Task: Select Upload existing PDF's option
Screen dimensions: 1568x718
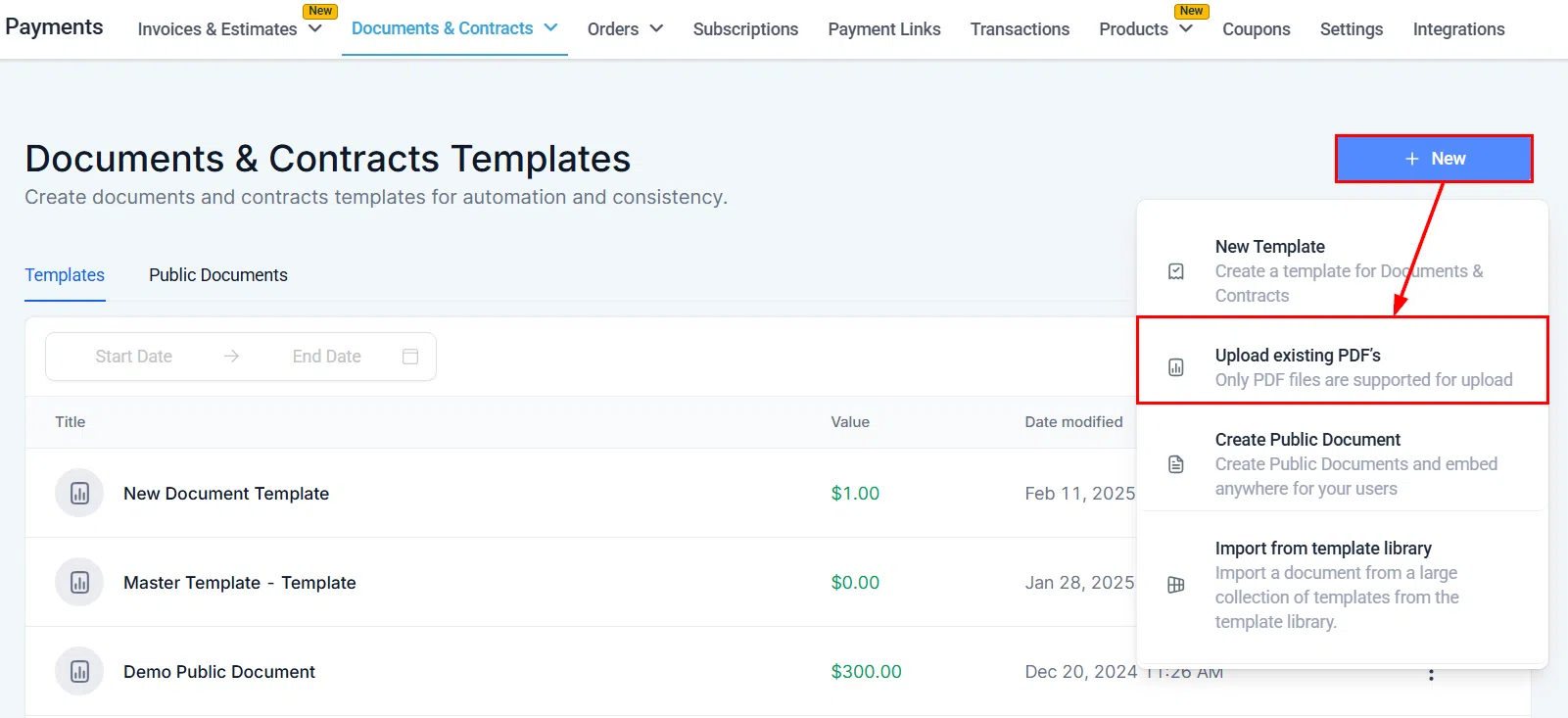Action: pos(1343,359)
